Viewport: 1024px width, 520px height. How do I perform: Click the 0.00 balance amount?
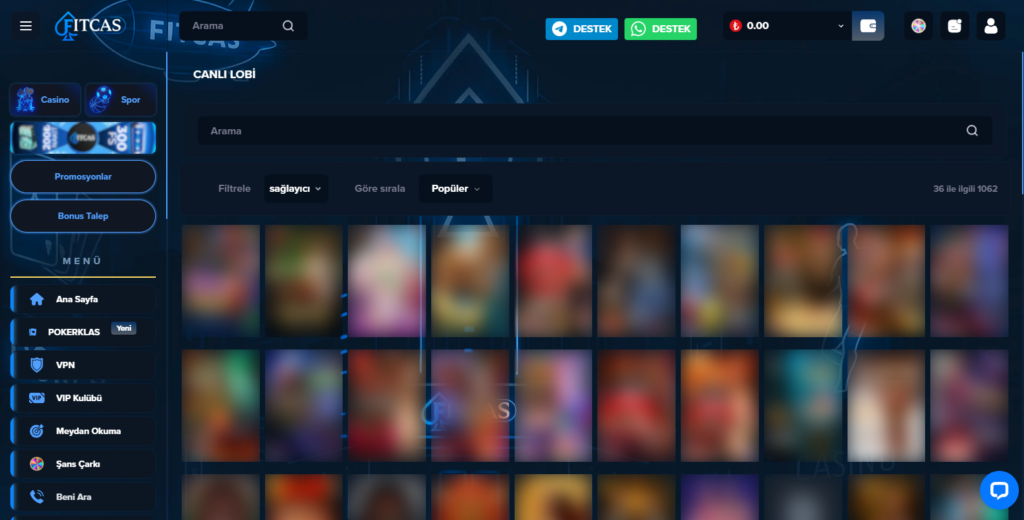(758, 26)
